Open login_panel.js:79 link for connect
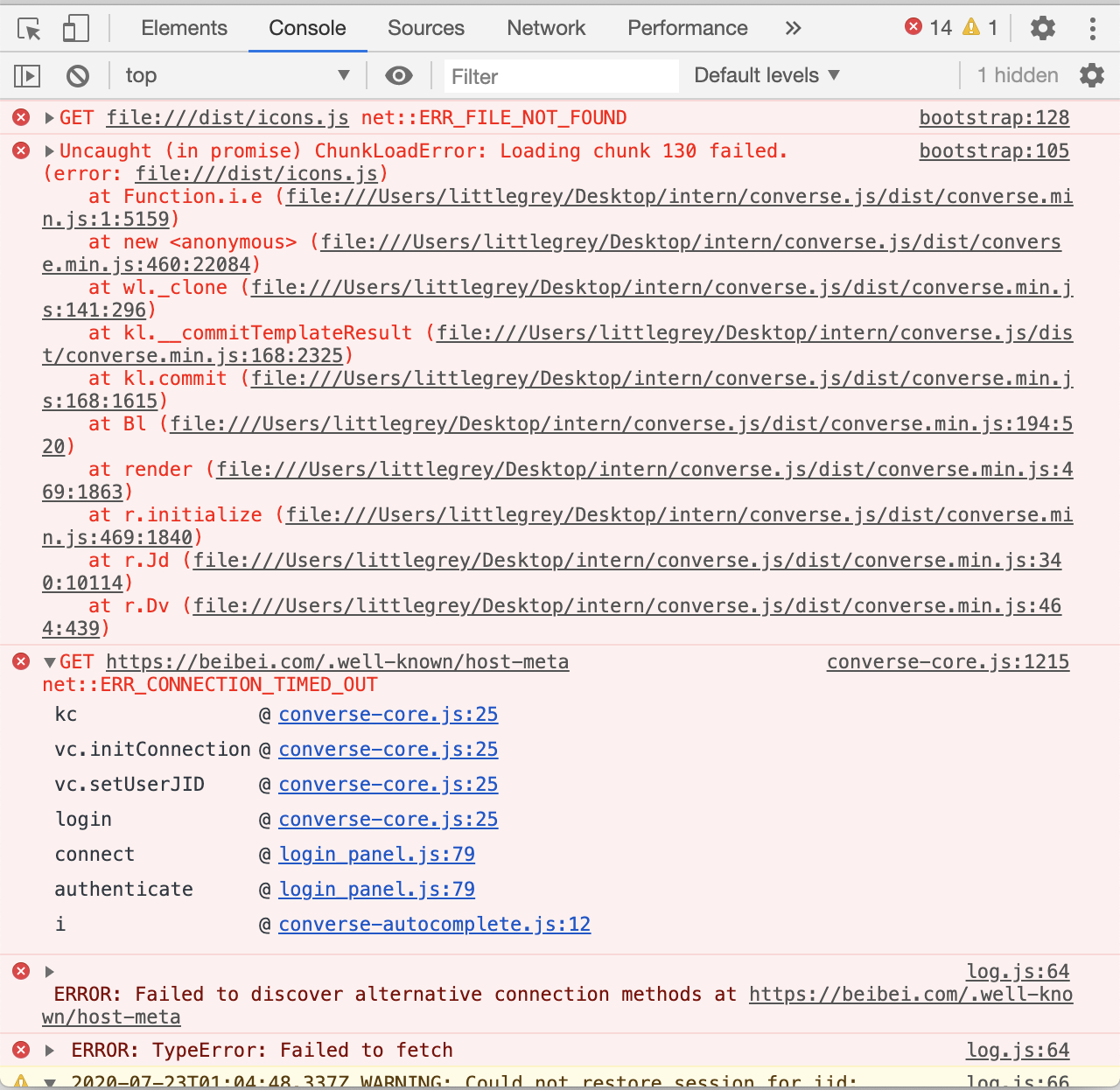Viewport: 1120px width, 1090px height. (x=377, y=855)
